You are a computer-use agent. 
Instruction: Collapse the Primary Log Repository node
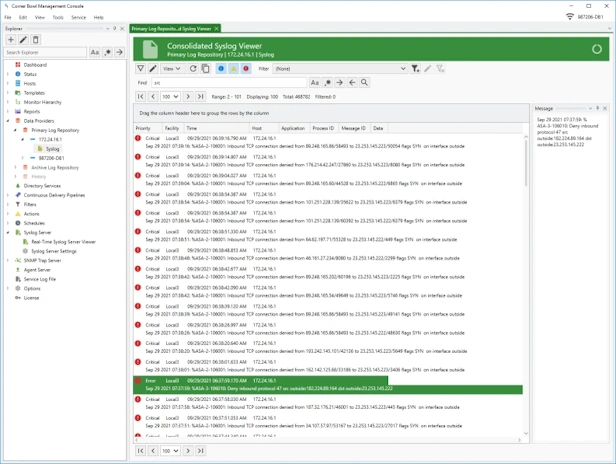(x=15, y=130)
